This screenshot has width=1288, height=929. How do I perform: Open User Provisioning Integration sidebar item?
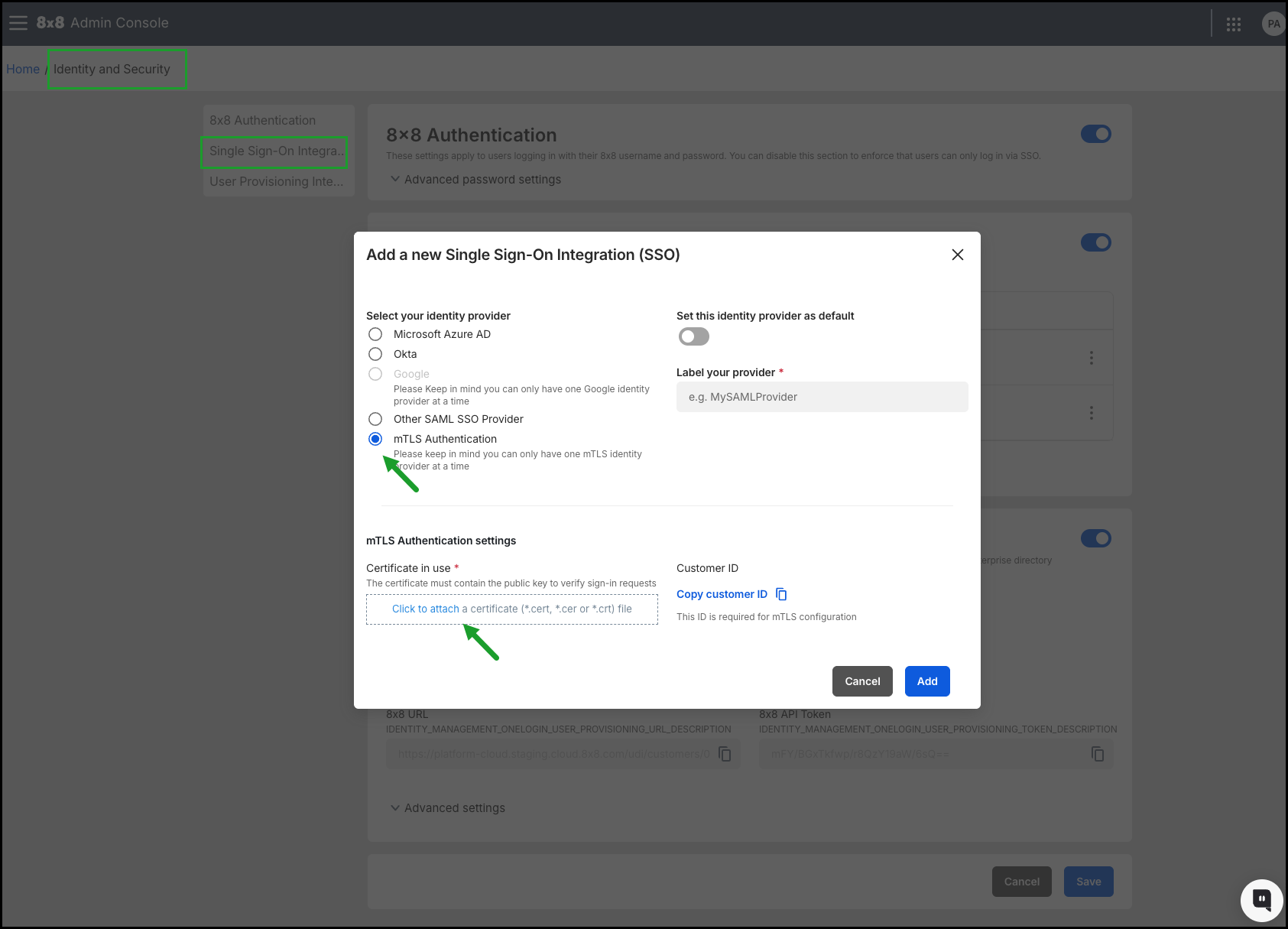point(276,182)
